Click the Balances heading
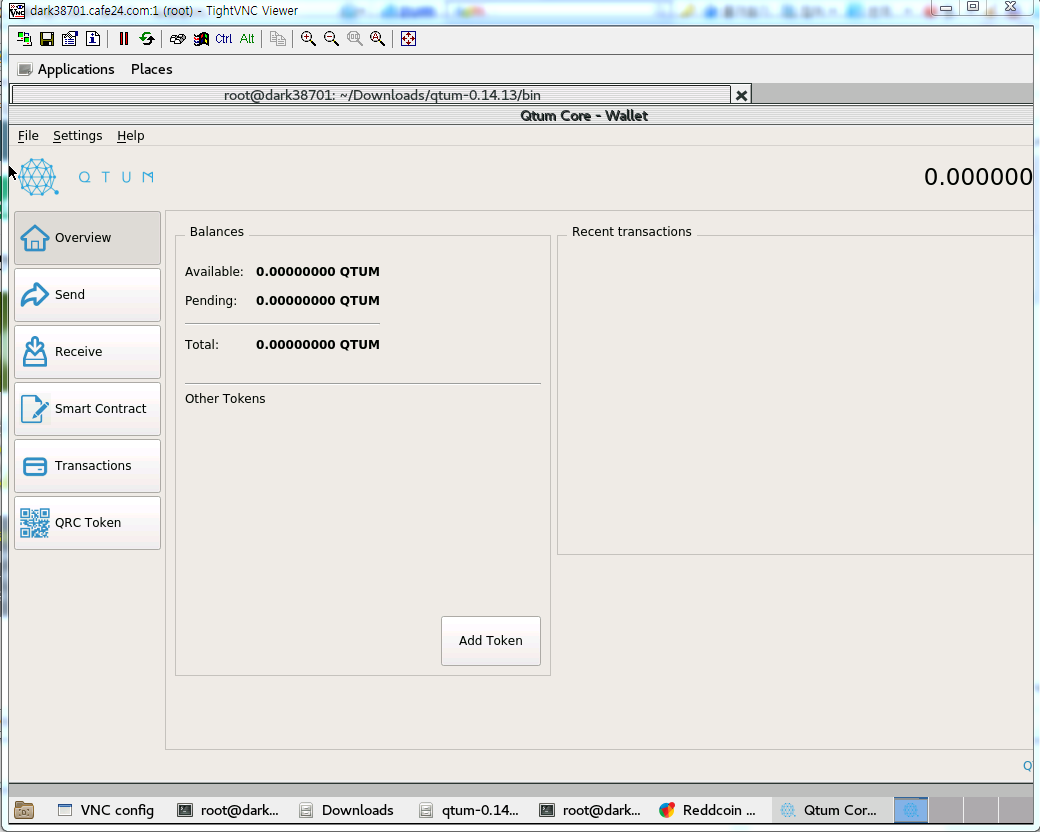This screenshot has height=832, width=1040. [x=217, y=232]
